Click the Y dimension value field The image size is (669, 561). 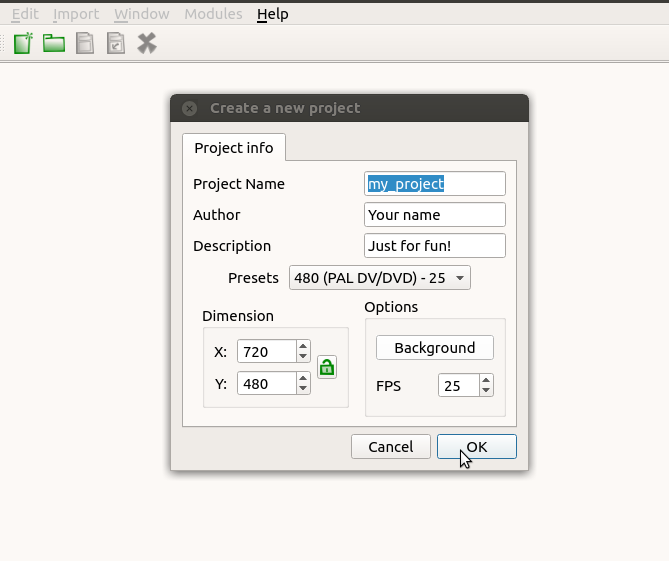(x=267, y=384)
